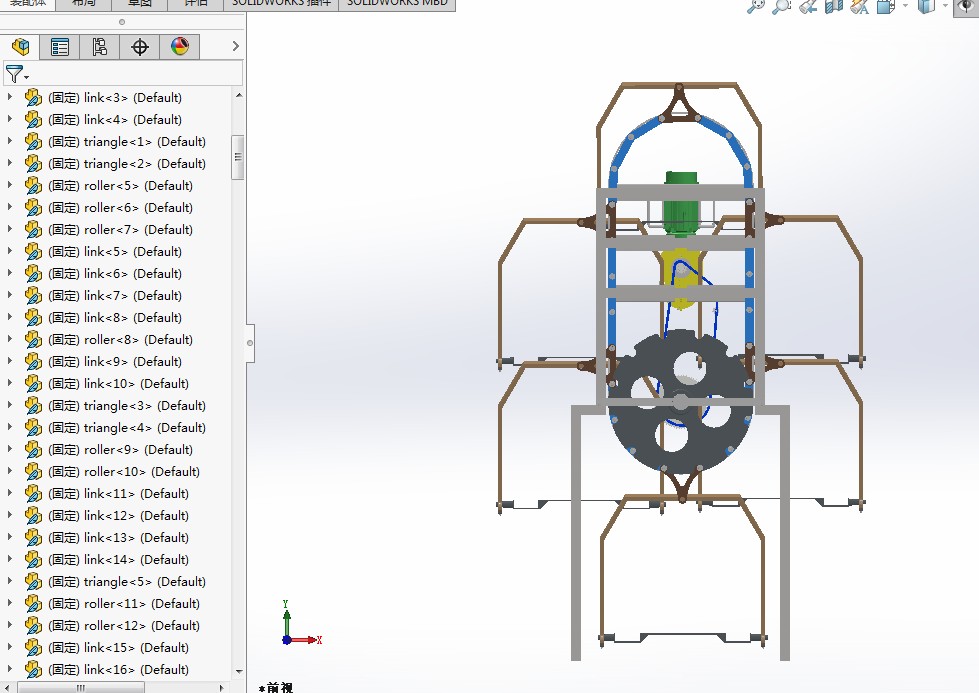Open the filter dropdown arrow beside the funnel
The image size is (979, 693).
click(x=26, y=77)
